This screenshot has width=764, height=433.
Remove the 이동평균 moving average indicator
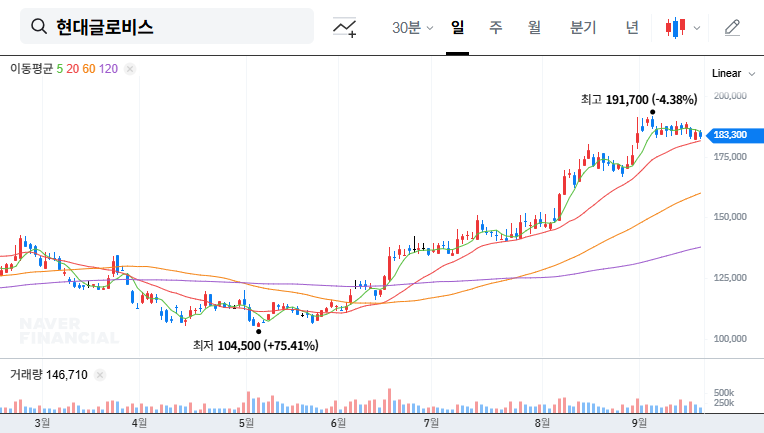pos(130,69)
